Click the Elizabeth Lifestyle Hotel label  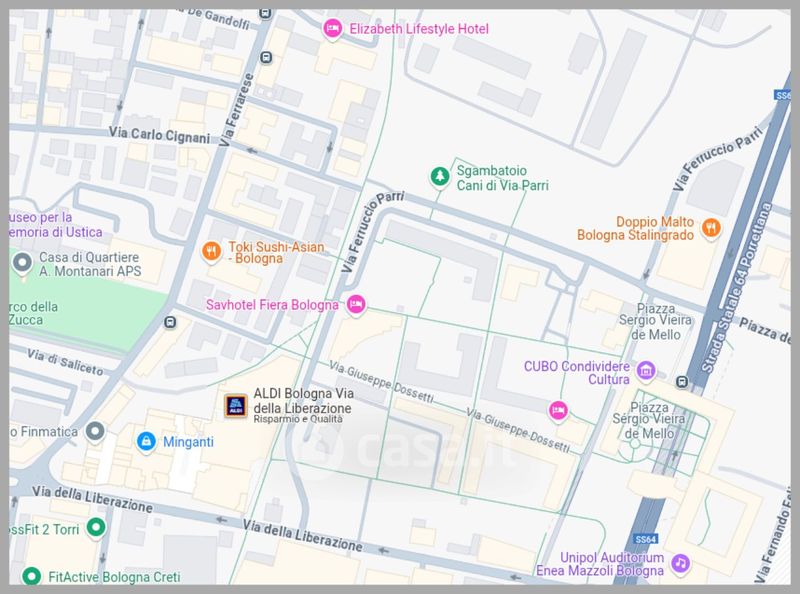pos(419,29)
